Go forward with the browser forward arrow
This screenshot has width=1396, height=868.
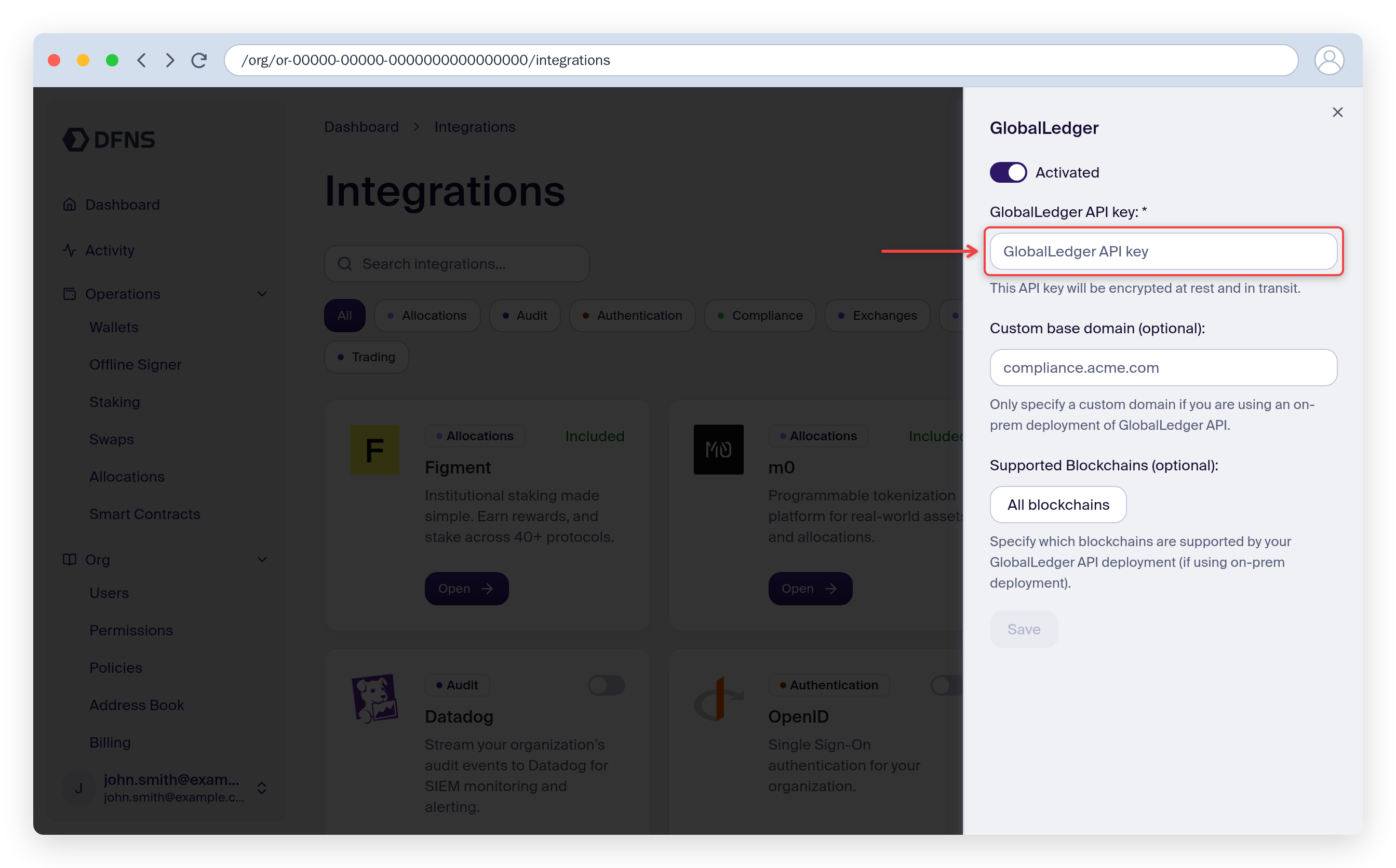click(170, 60)
